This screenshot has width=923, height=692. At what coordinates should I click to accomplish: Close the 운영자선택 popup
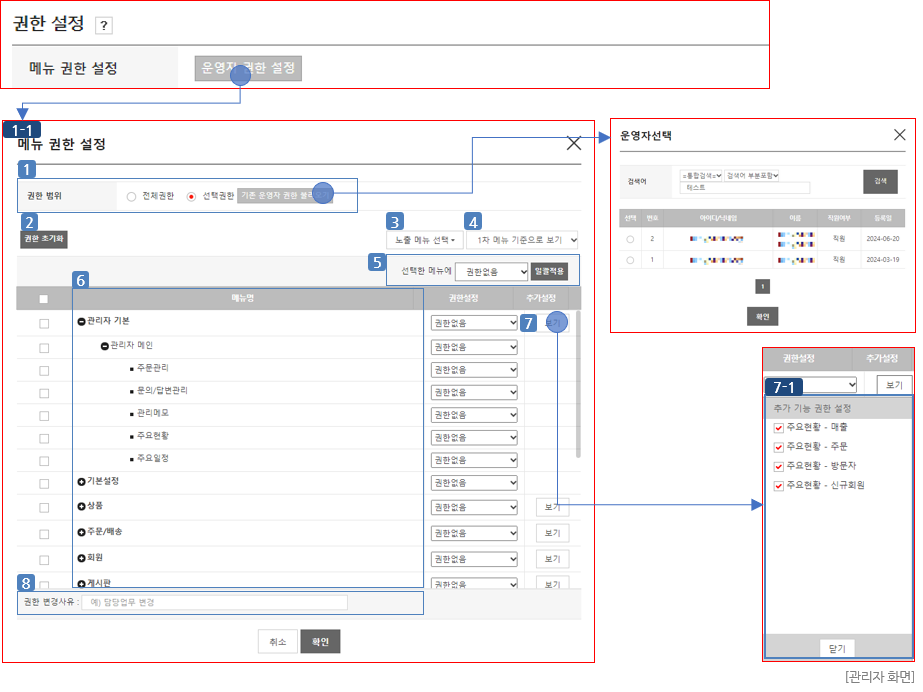pyautogui.click(x=899, y=134)
